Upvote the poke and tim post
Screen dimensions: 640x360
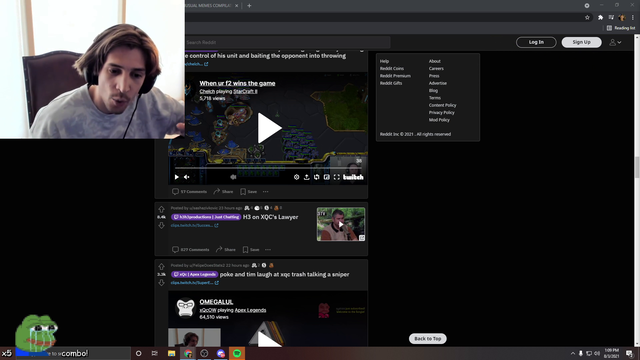coord(161,267)
